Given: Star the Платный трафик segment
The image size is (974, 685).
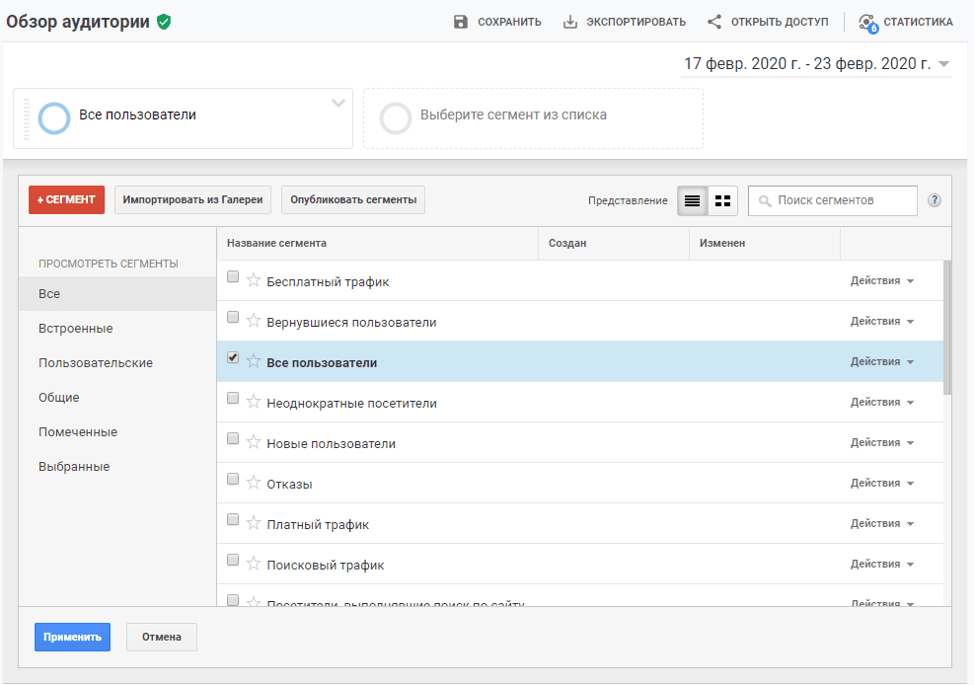Looking at the screenshot, I should (x=253, y=523).
